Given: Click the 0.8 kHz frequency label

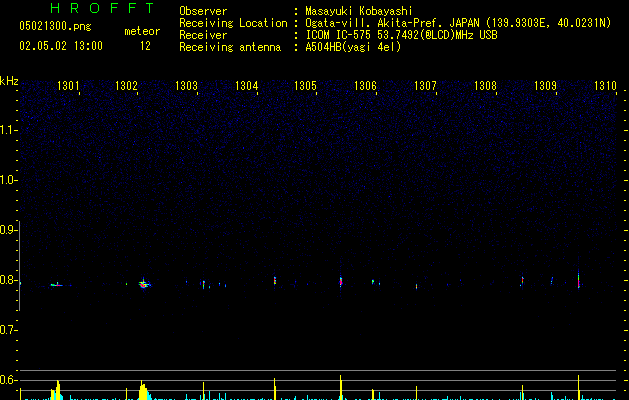Looking at the screenshot, I should pyautogui.click(x=8, y=280).
